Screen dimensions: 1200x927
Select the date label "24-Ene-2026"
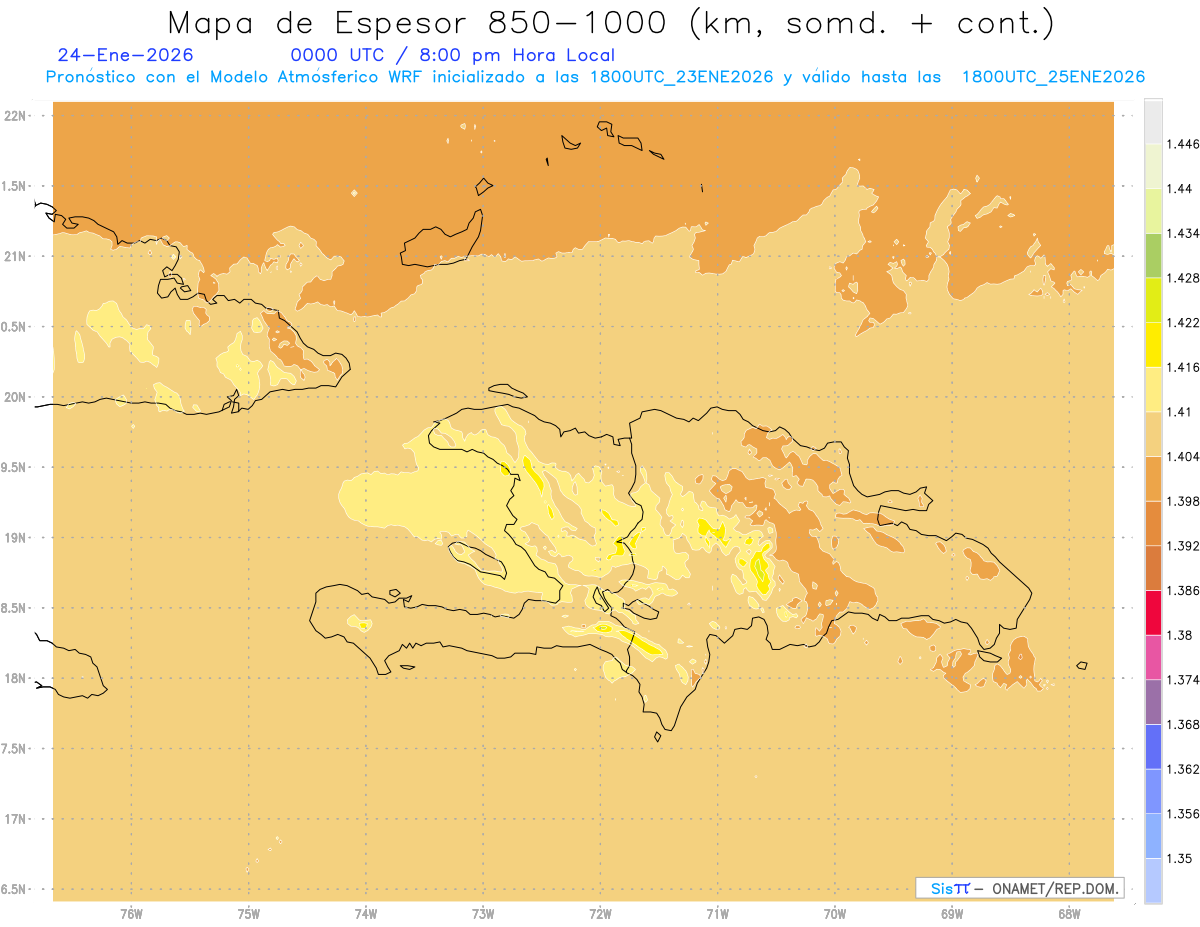pos(126,56)
